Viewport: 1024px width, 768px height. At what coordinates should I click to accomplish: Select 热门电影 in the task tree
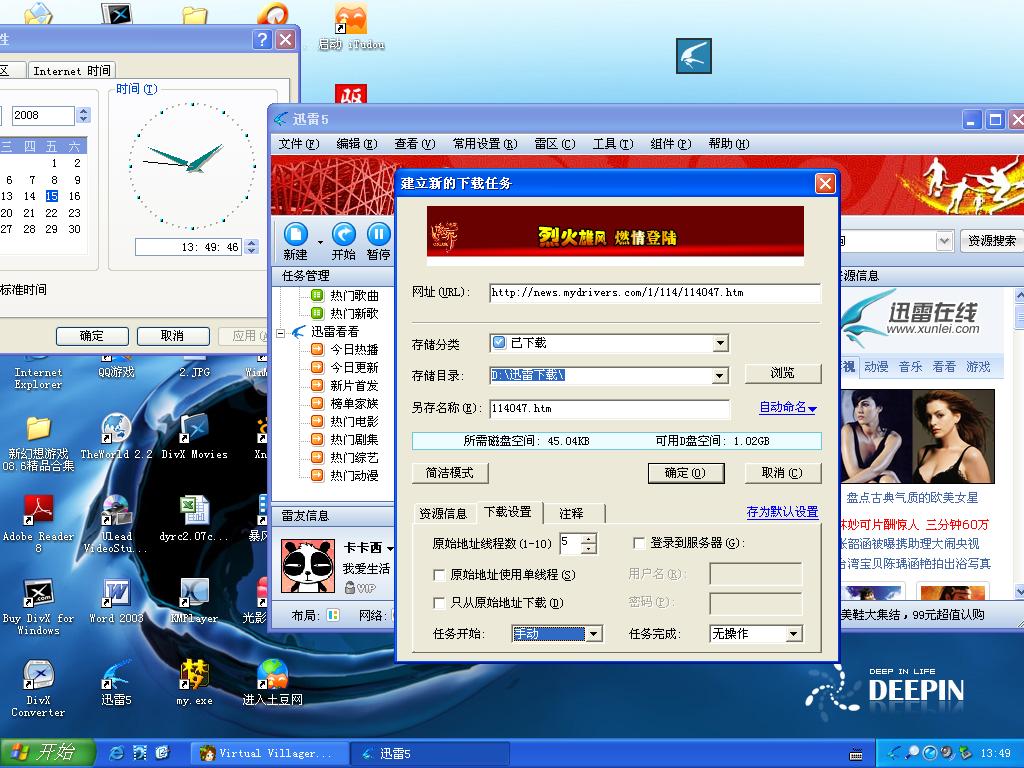[354, 421]
